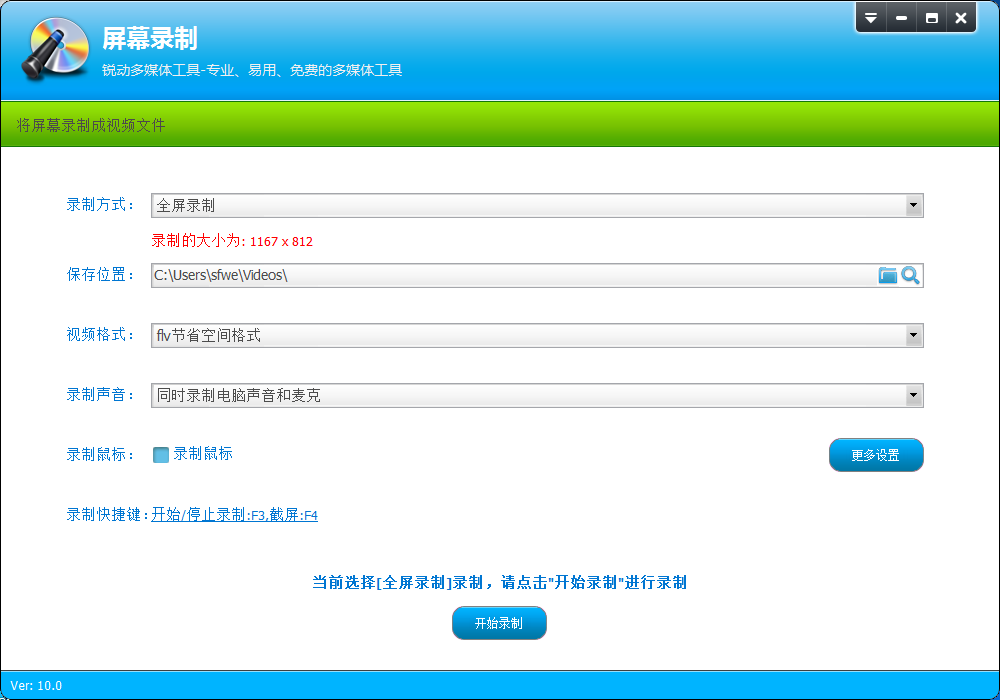This screenshot has height=700, width=1000.
Task: Click the magnifier icon to view save location
Action: point(911,275)
